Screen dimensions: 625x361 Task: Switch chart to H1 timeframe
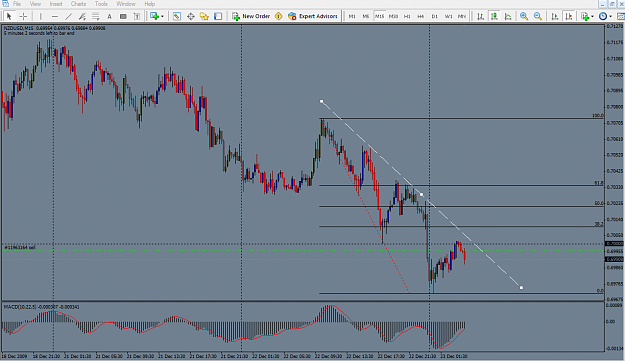(x=407, y=16)
